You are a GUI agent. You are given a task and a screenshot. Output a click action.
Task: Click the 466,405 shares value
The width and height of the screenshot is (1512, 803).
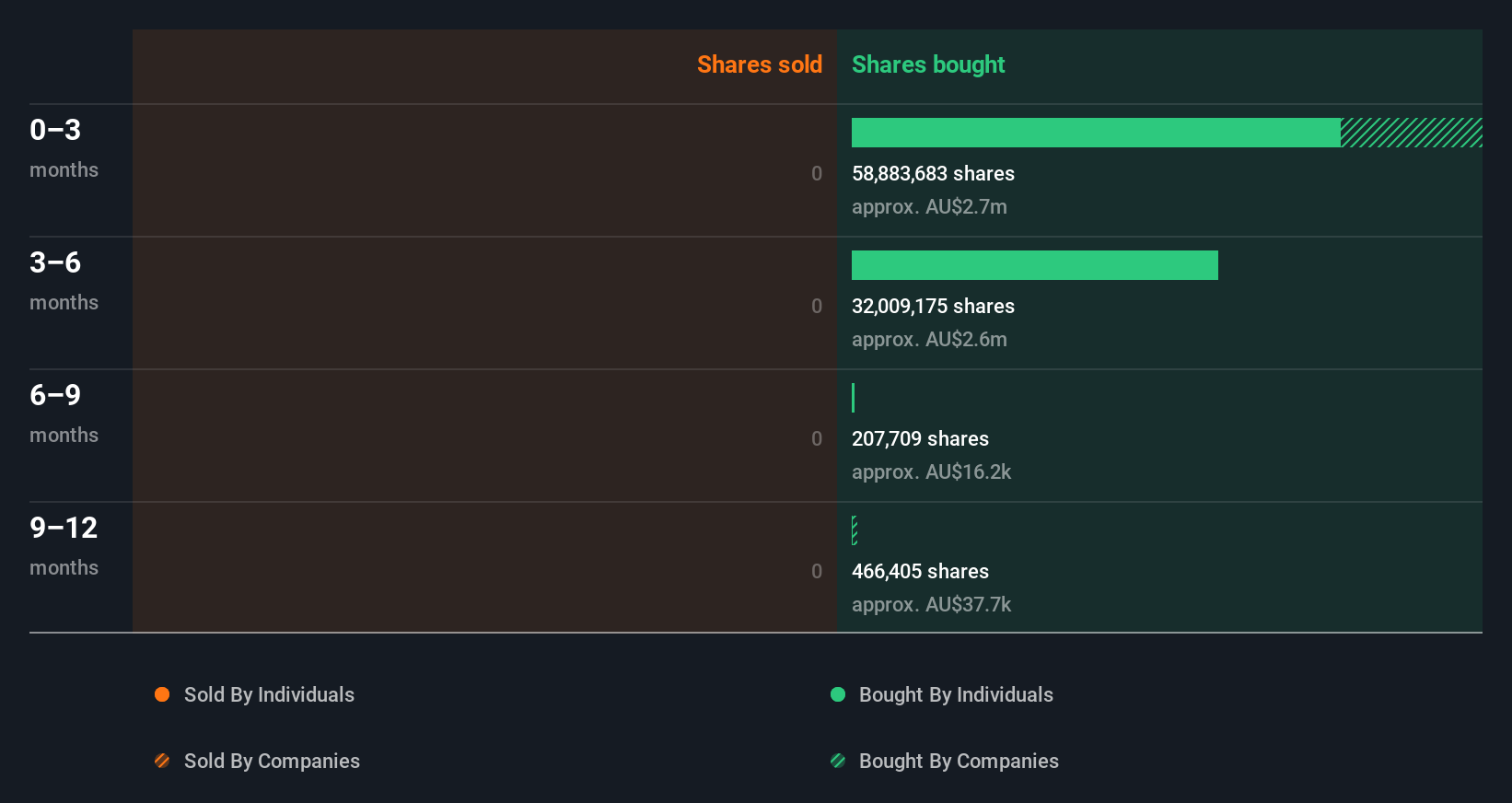click(920, 571)
